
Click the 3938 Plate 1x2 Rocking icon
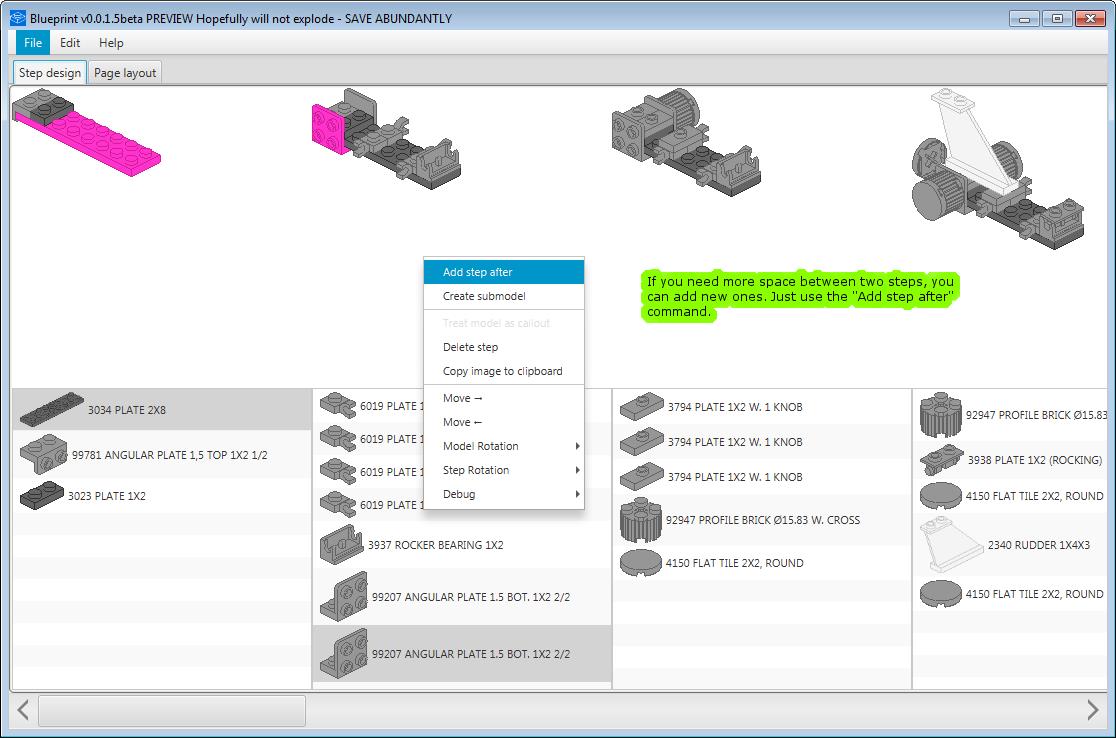pos(941,460)
